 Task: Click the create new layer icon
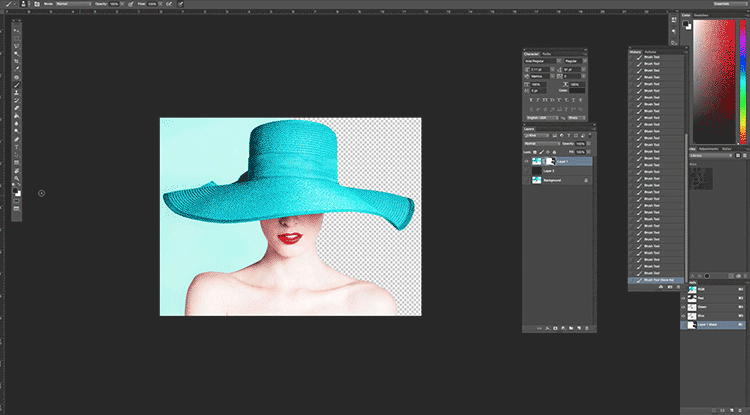point(577,327)
